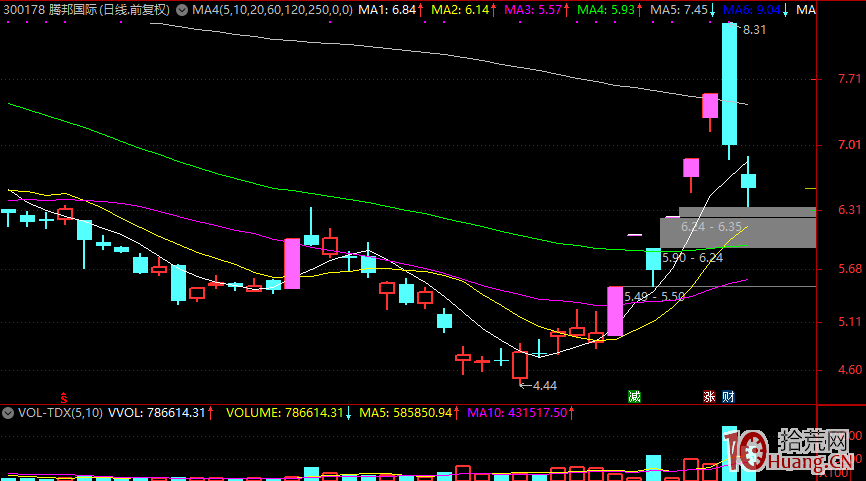The image size is (866, 481).
Task: Click the red 涨 marker icon
Action: pos(709,397)
